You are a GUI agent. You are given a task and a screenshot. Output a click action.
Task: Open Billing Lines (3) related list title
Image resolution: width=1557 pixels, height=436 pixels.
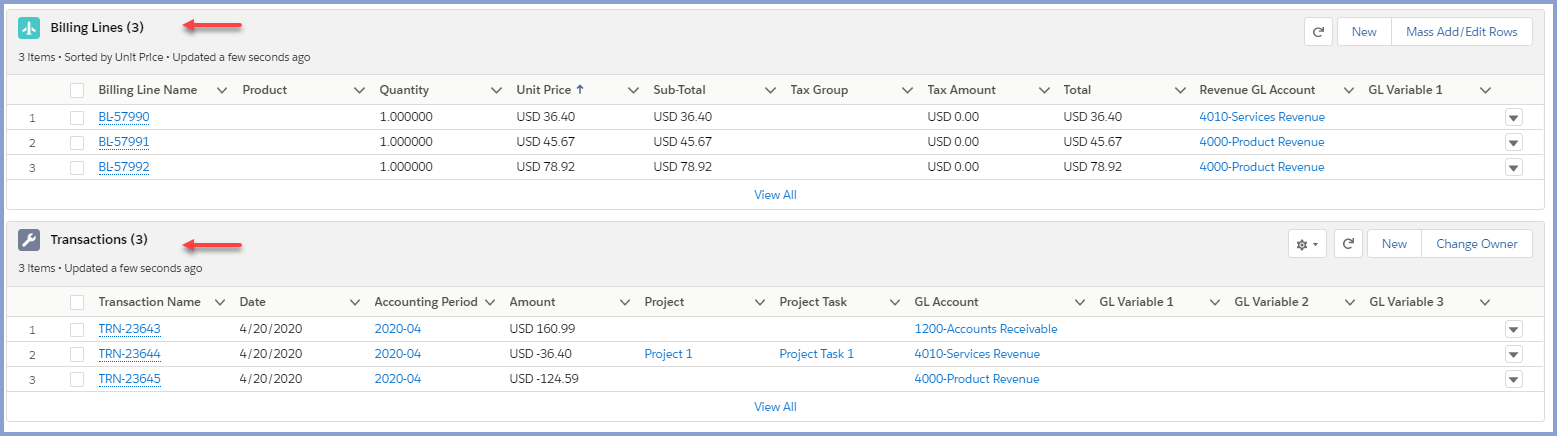(98, 28)
